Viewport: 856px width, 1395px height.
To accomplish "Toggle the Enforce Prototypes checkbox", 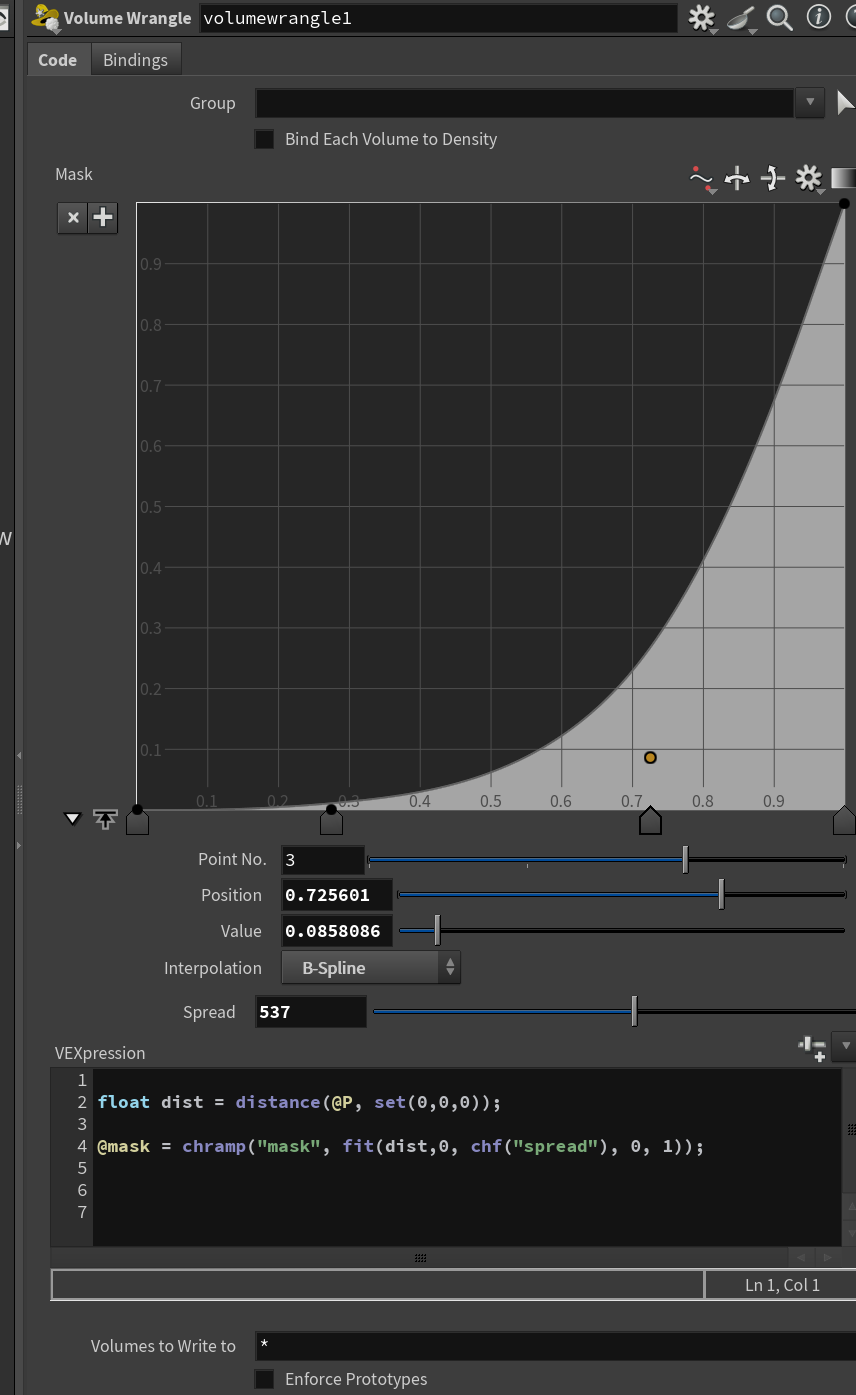I will point(264,1379).
